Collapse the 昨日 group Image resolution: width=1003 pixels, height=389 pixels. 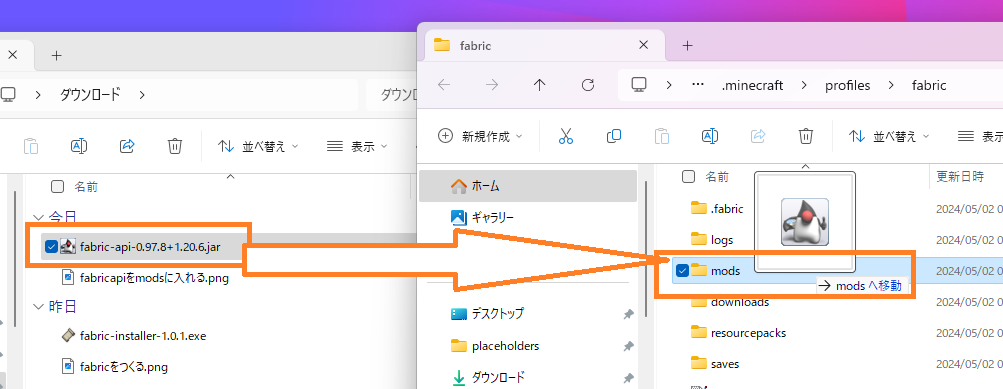click(x=38, y=306)
